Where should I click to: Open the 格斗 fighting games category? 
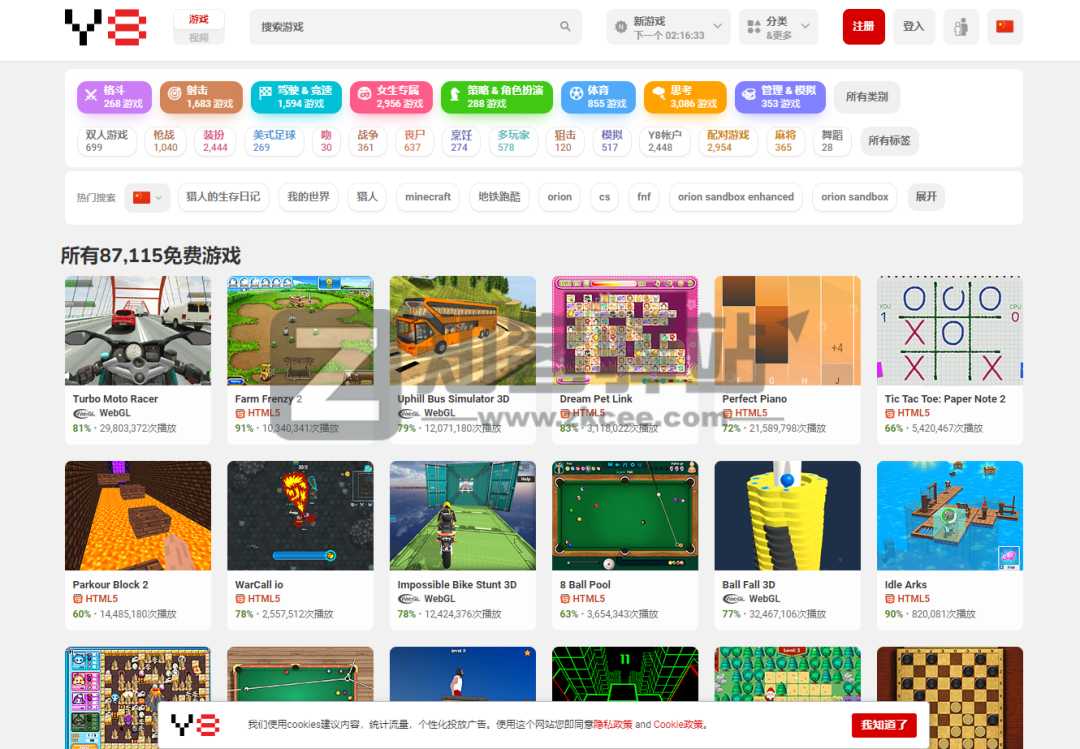pyautogui.click(x=114, y=97)
